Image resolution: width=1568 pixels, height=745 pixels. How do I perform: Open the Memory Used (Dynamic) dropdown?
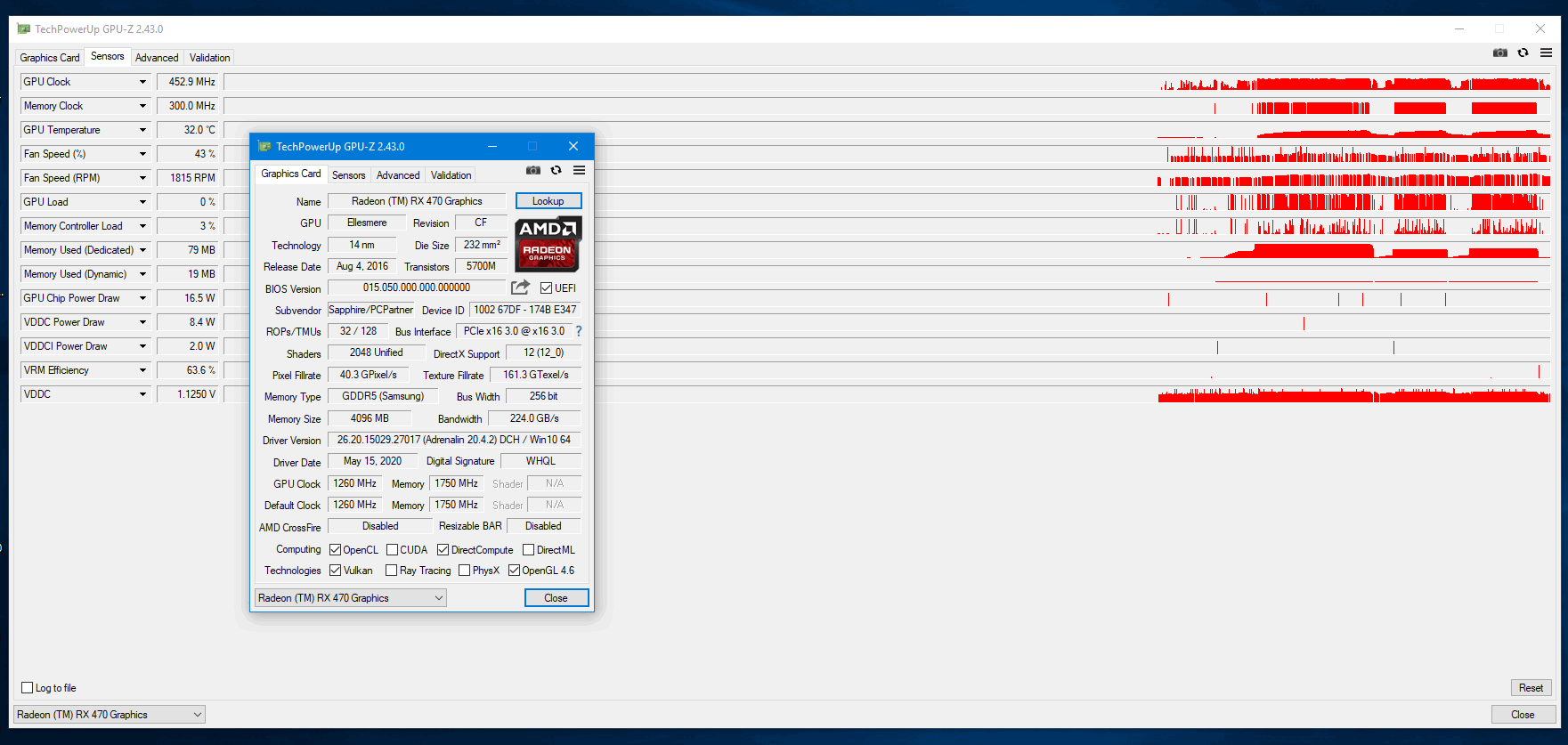(x=142, y=274)
